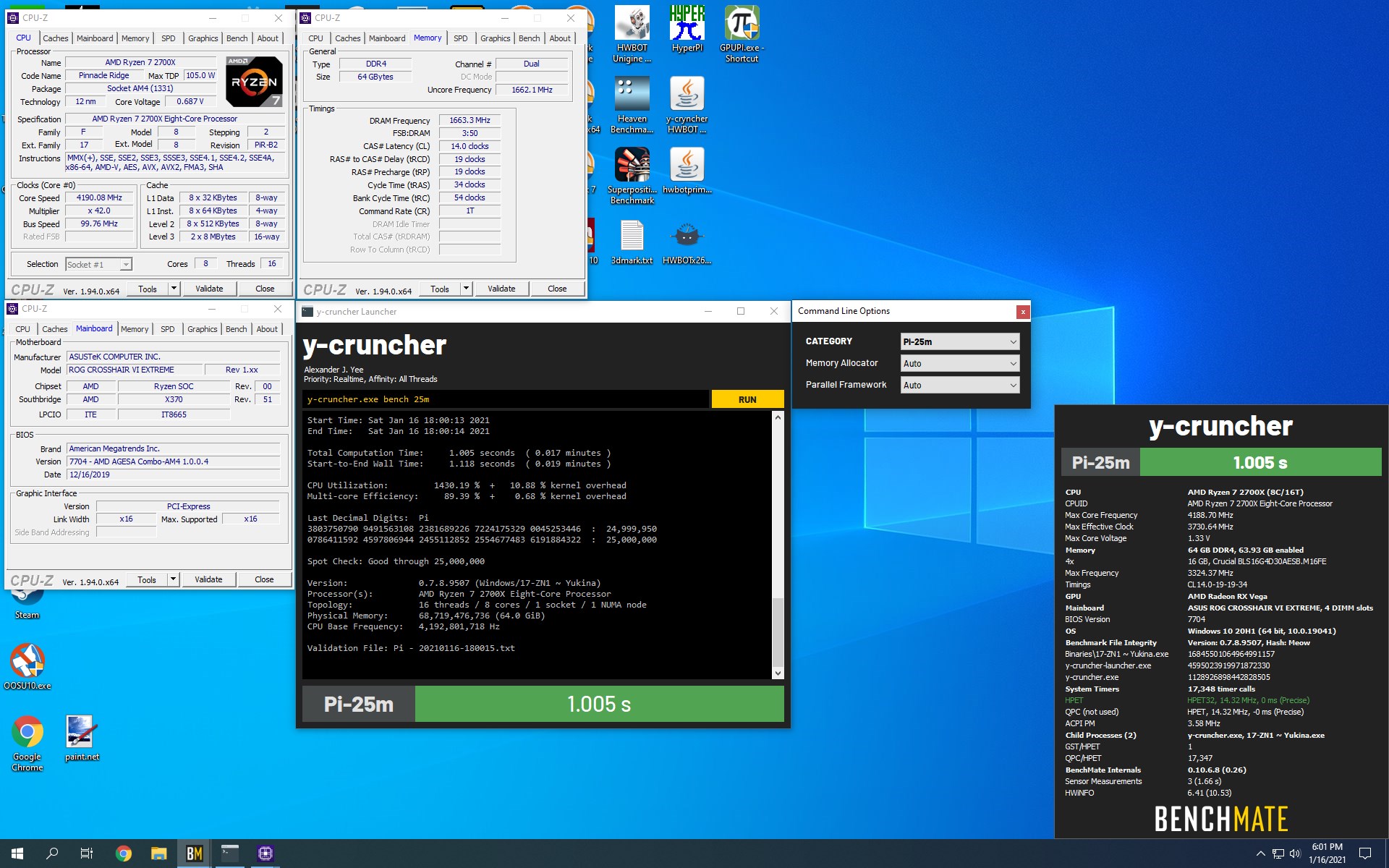Open Chrome from the taskbar
1389x868 pixels.
point(123,854)
